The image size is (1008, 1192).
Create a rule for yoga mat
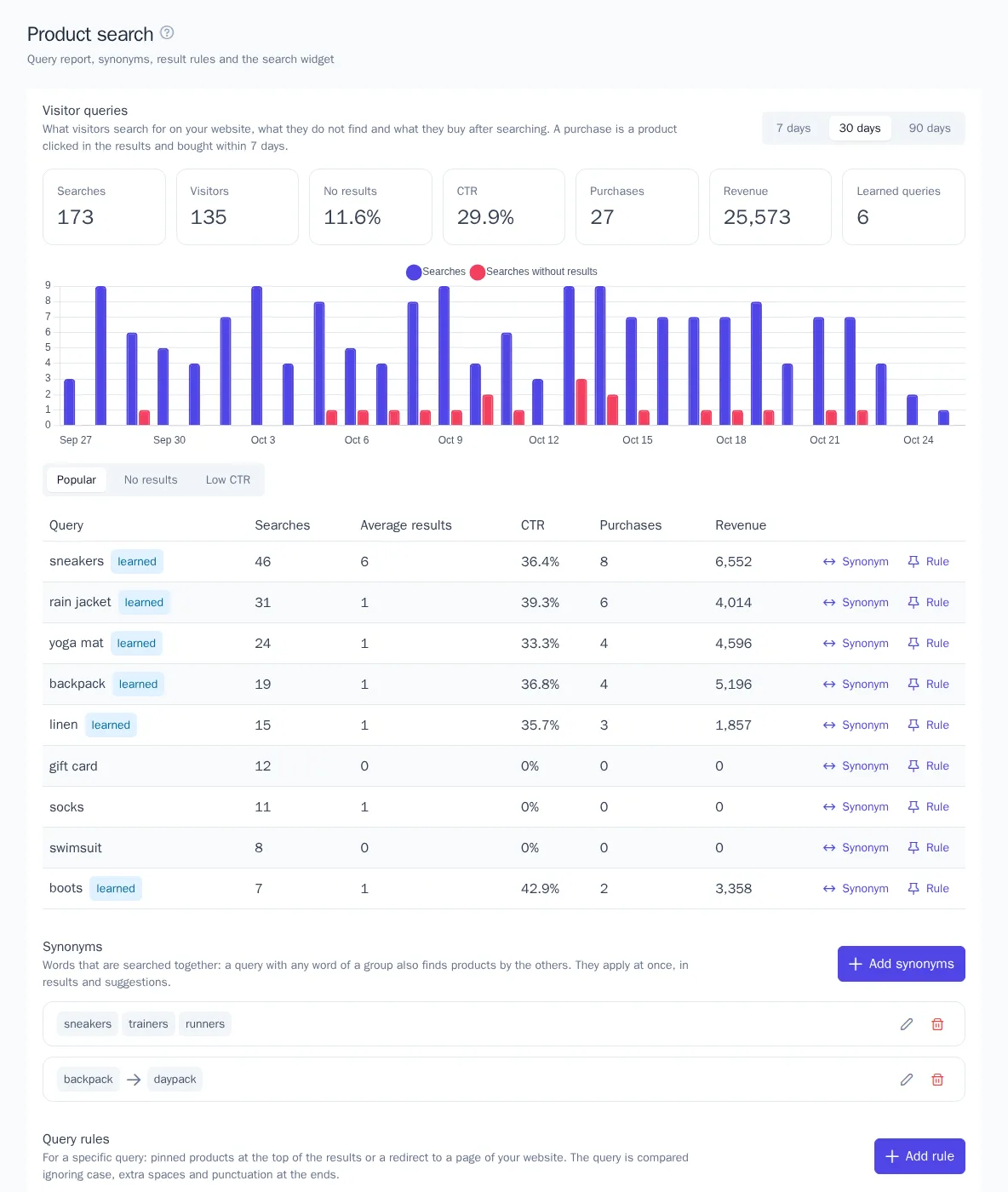pyautogui.click(x=928, y=644)
